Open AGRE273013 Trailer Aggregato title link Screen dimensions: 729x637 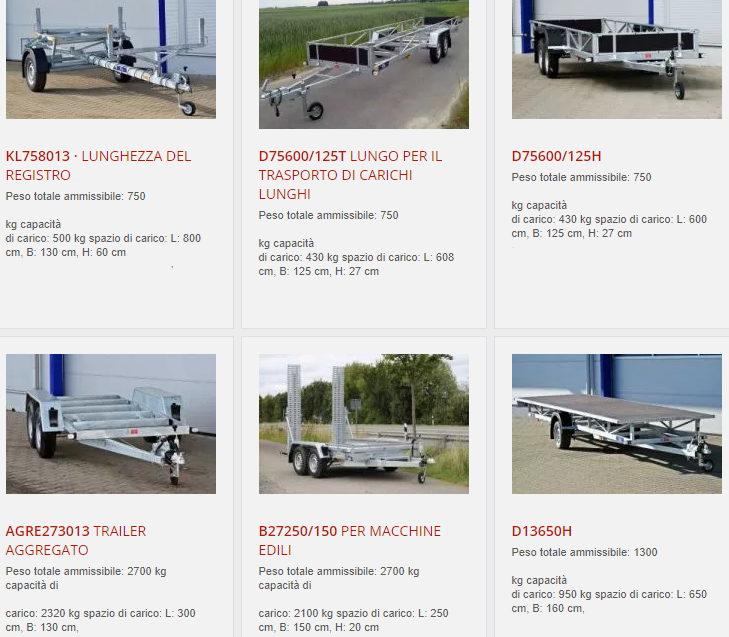pyautogui.click(x=76, y=540)
